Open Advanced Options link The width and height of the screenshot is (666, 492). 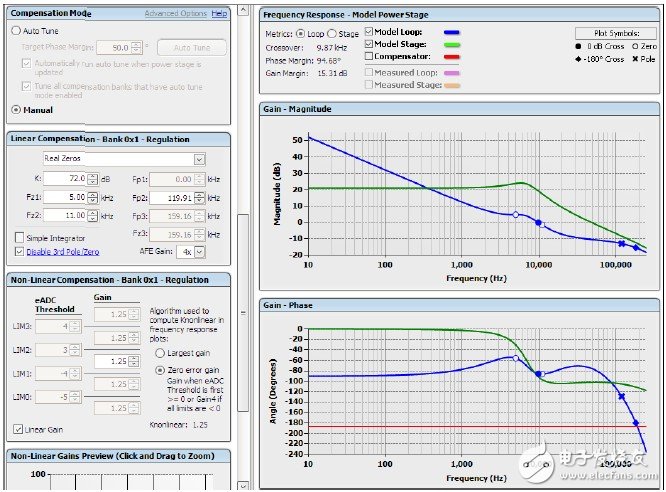[x=175, y=14]
